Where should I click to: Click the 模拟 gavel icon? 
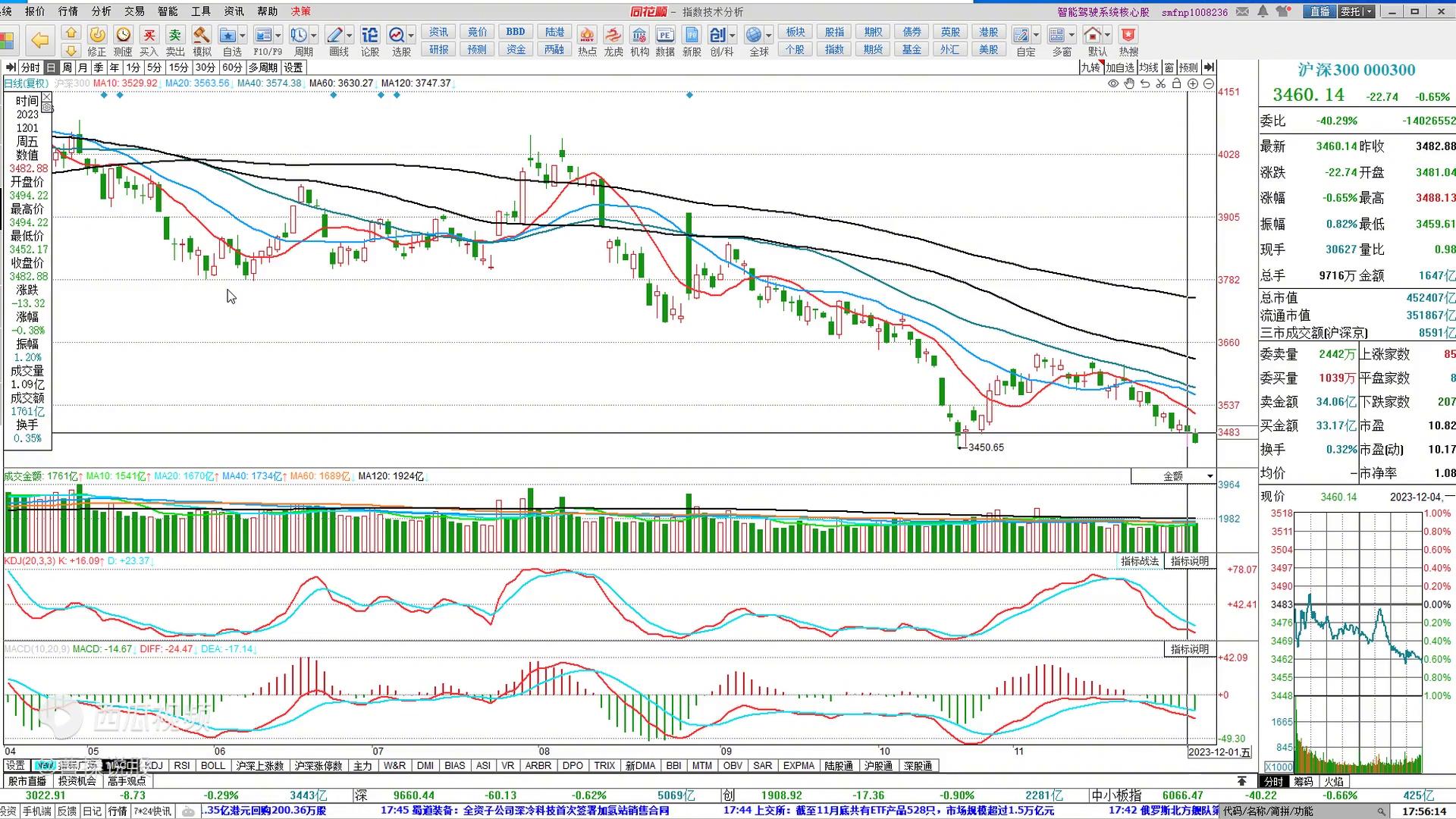(201, 36)
